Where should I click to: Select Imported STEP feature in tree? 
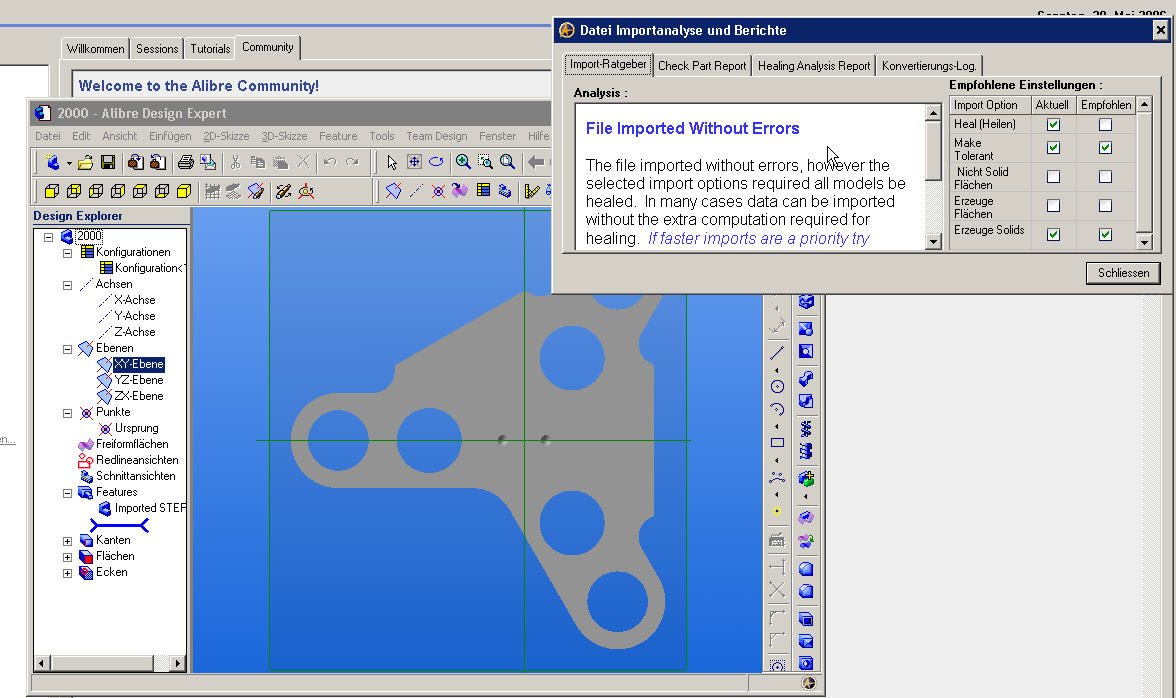150,508
